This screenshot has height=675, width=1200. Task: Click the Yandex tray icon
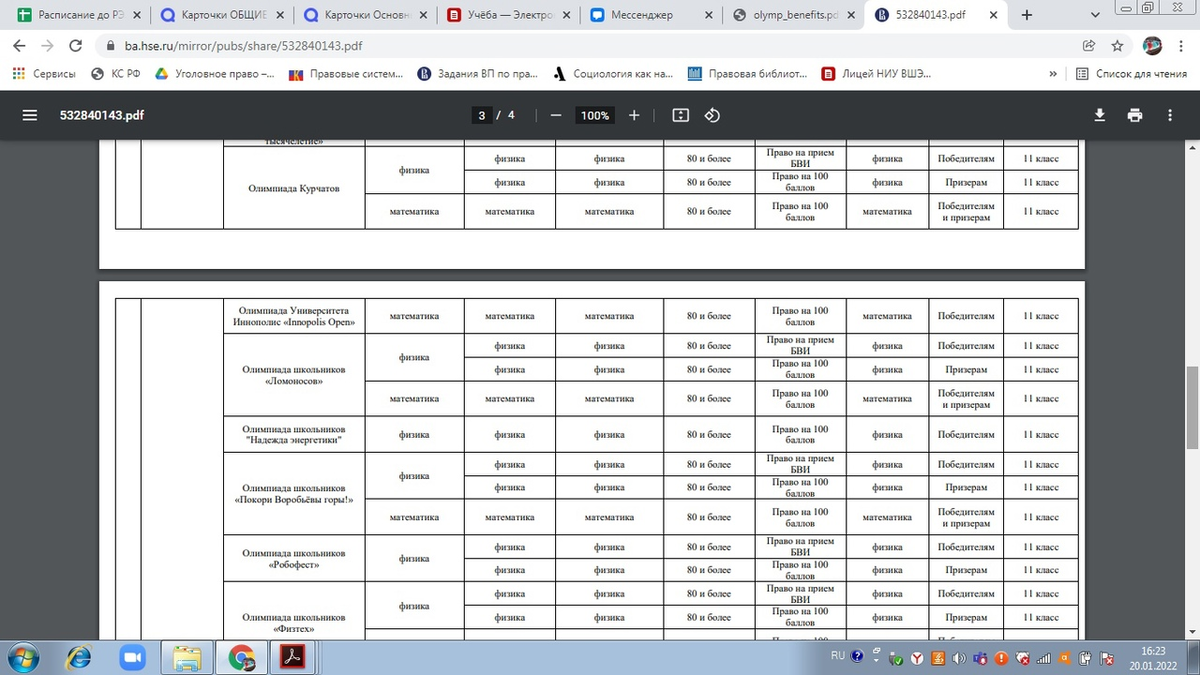click(x=918, y=658)
